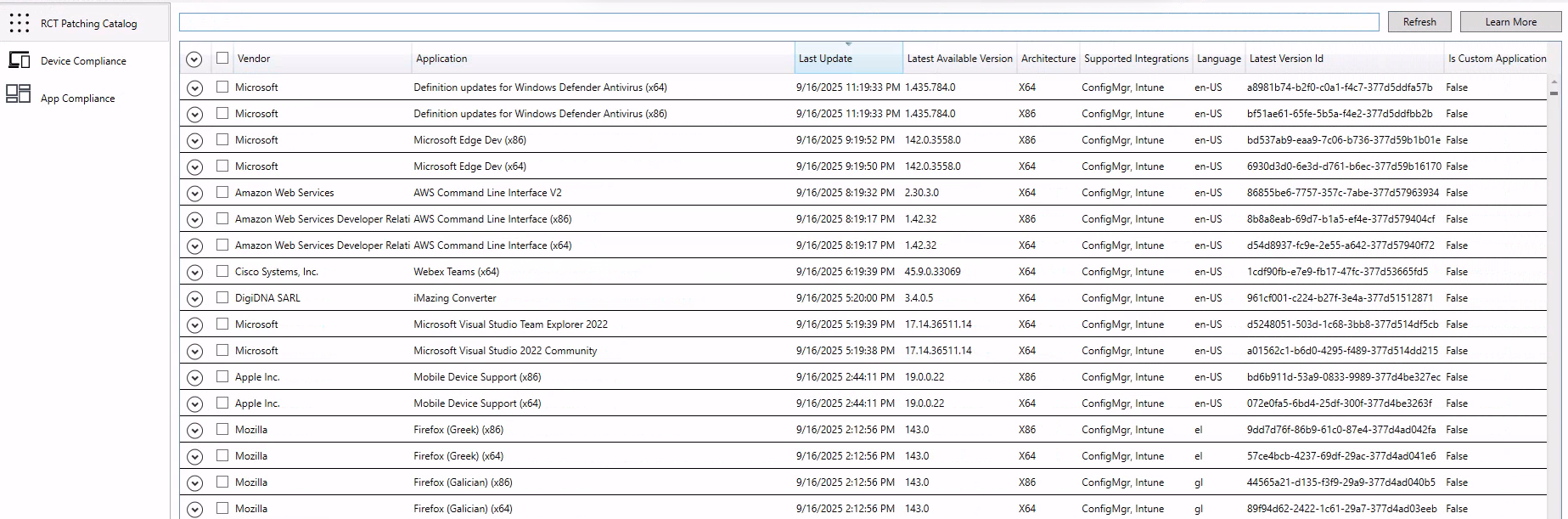The width and height of the screenshot is (1568, 519).
Task: Click the catalog search input field
Action: coord(778,22)
